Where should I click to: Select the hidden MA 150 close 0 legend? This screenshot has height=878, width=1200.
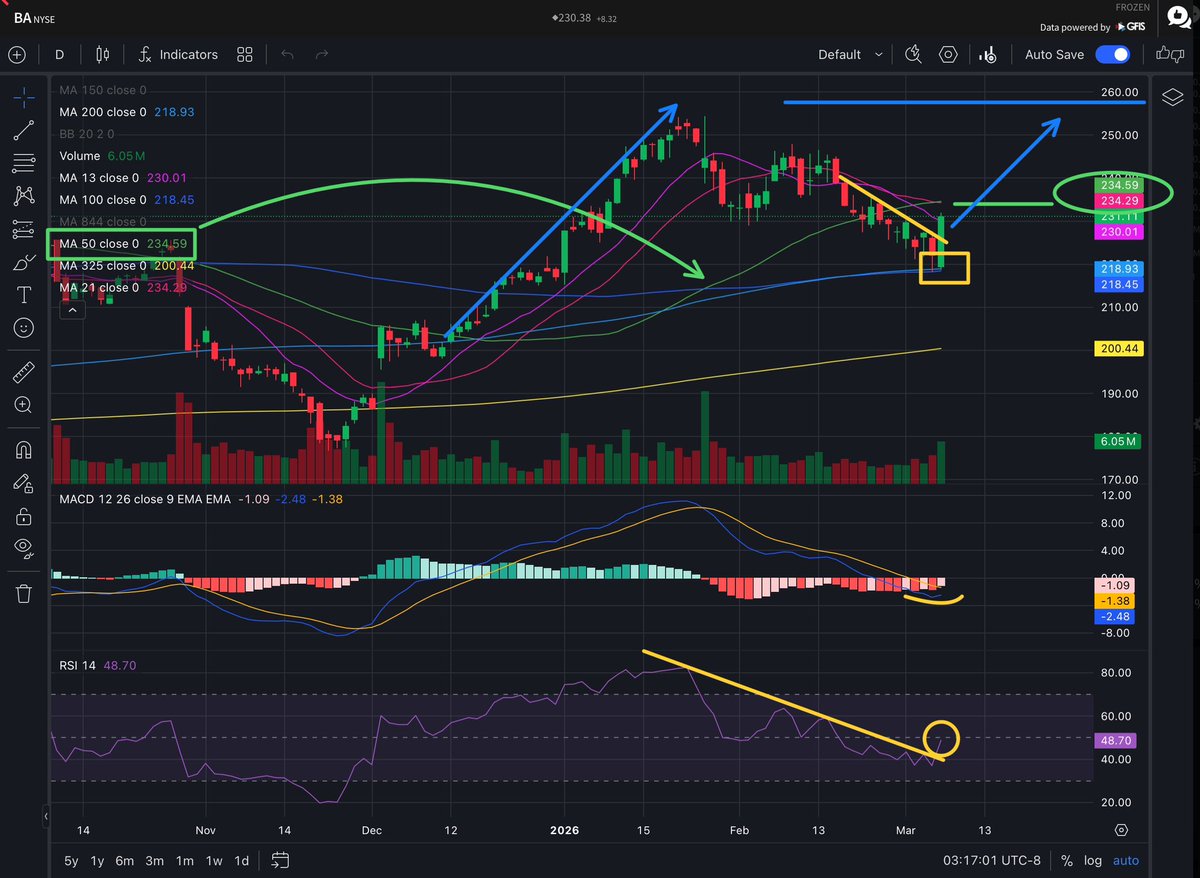pos(103,90)
